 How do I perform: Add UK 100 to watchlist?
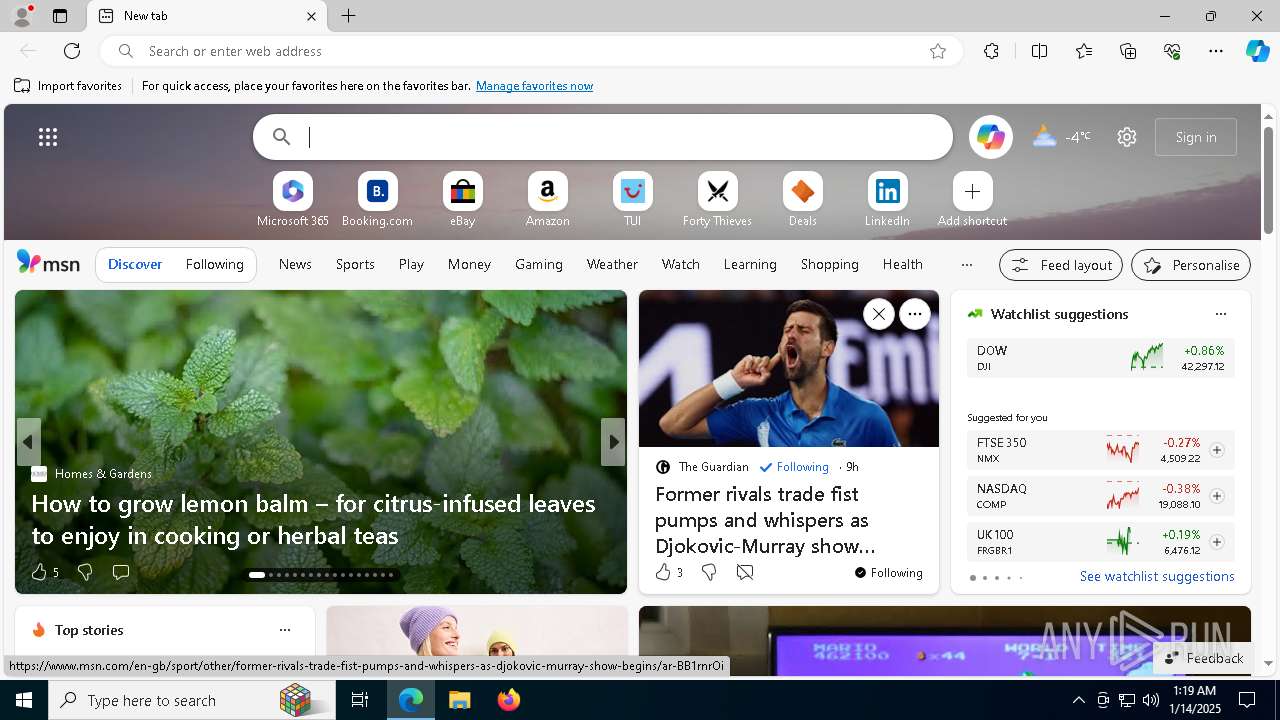tap(1216, 542)
